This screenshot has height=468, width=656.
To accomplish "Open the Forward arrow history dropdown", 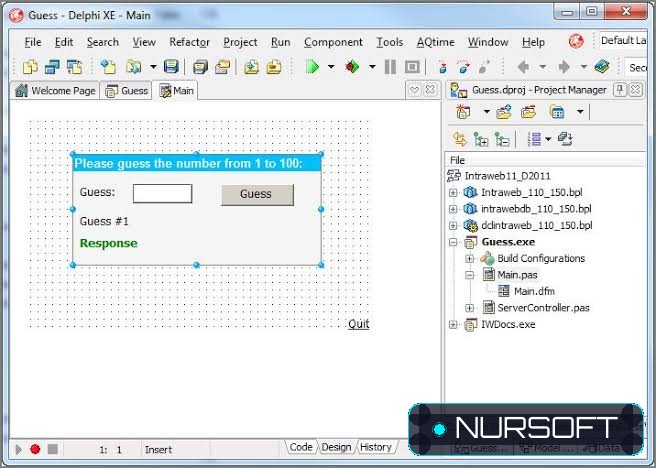I will [x=583, y=66].
